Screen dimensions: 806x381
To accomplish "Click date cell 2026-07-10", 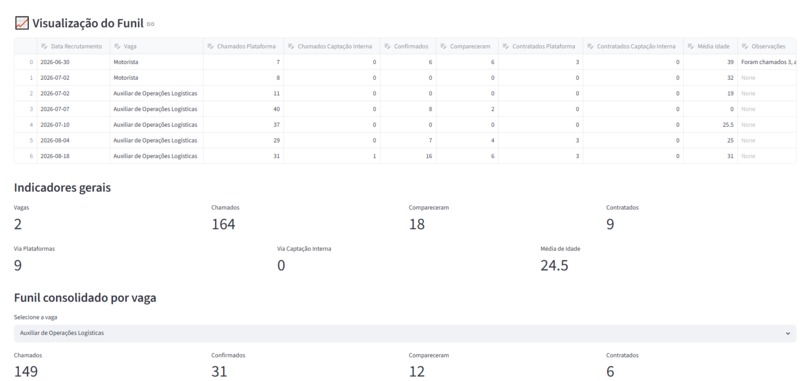I will coord(74,125).
